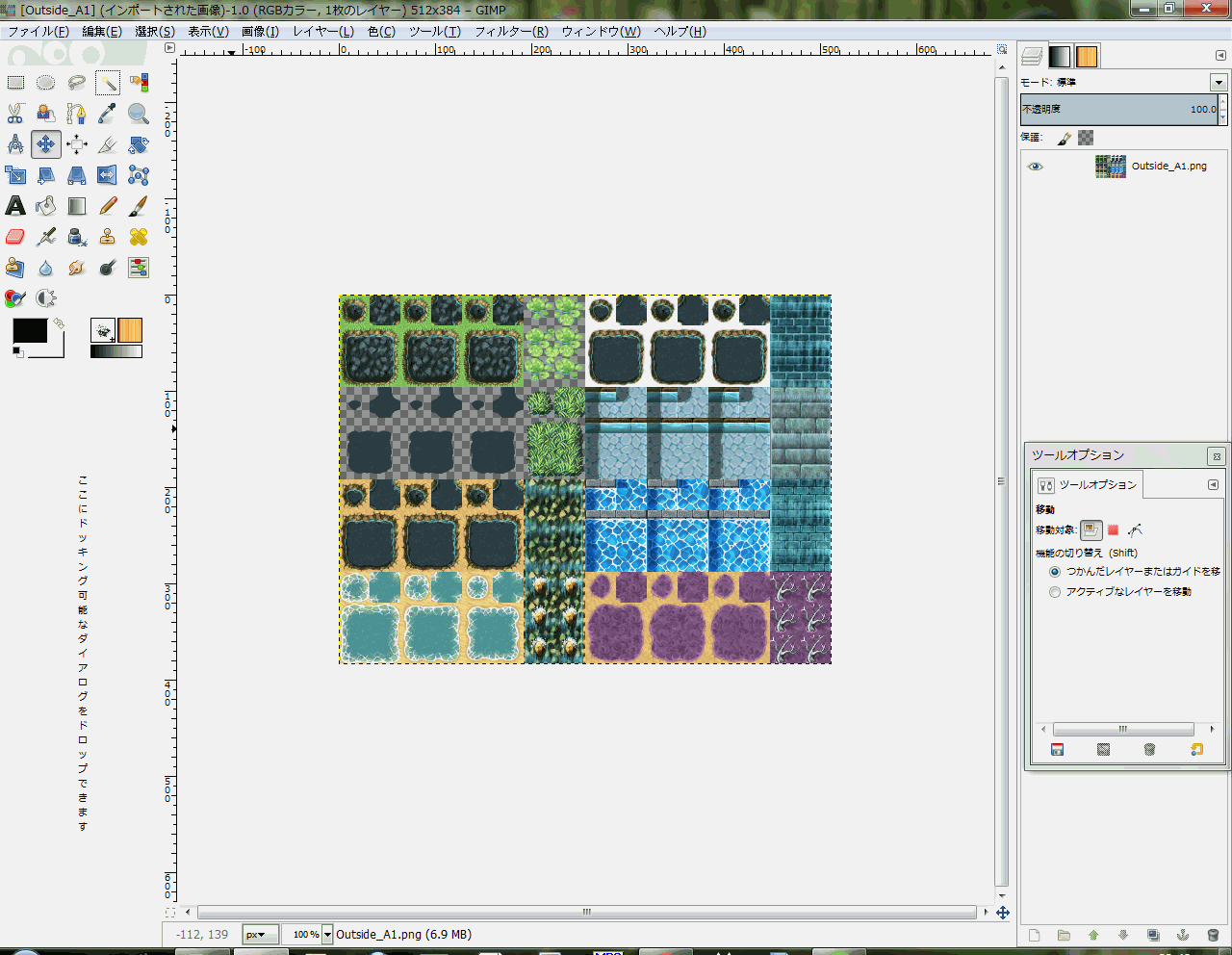This screenshot has height=955, width=1232.
Task: Select the Text tool
Action: tap(15, 206)
